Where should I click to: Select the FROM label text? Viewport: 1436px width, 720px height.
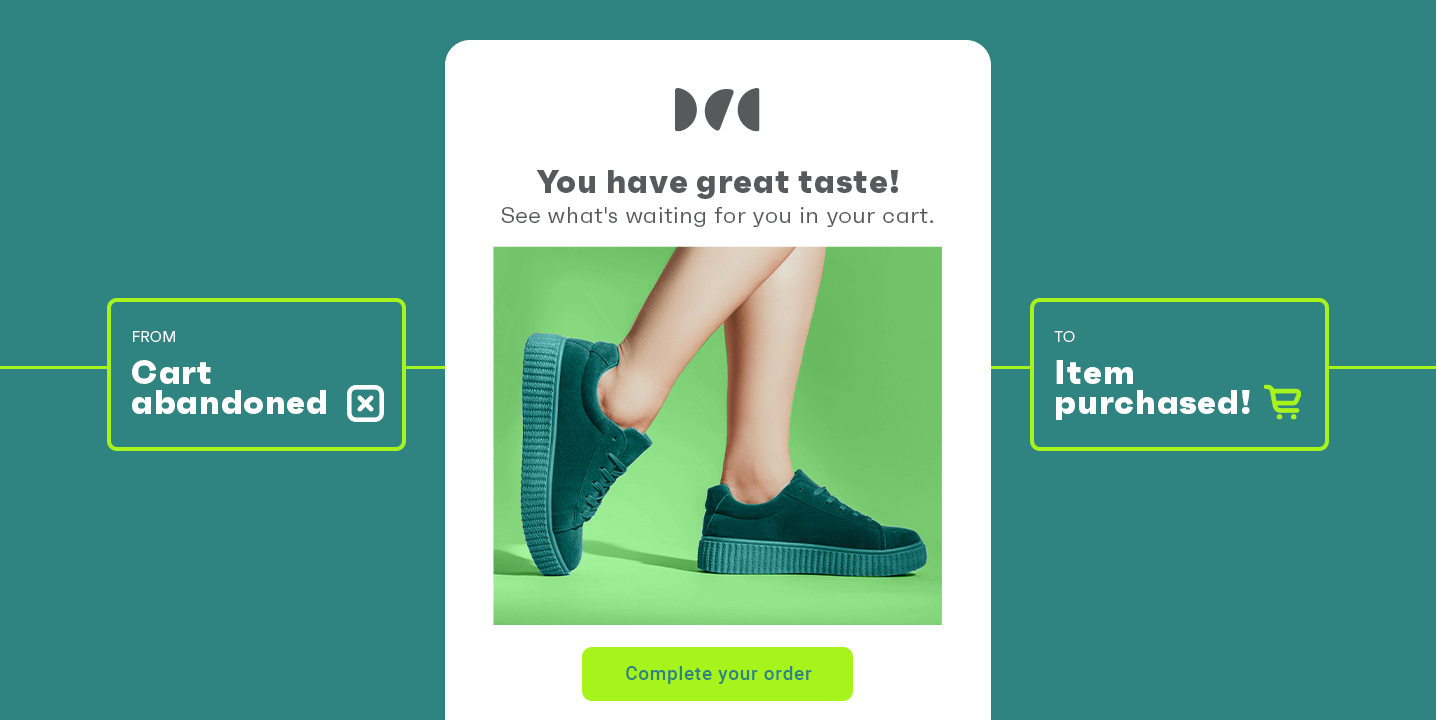coord(154,337)
